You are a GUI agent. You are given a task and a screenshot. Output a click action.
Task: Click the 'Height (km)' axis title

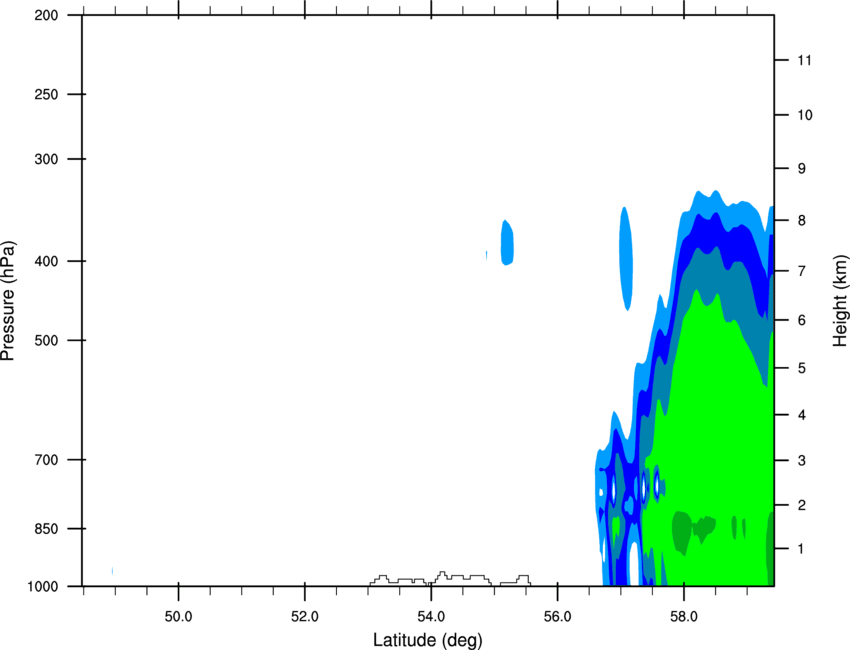[840, 300]
